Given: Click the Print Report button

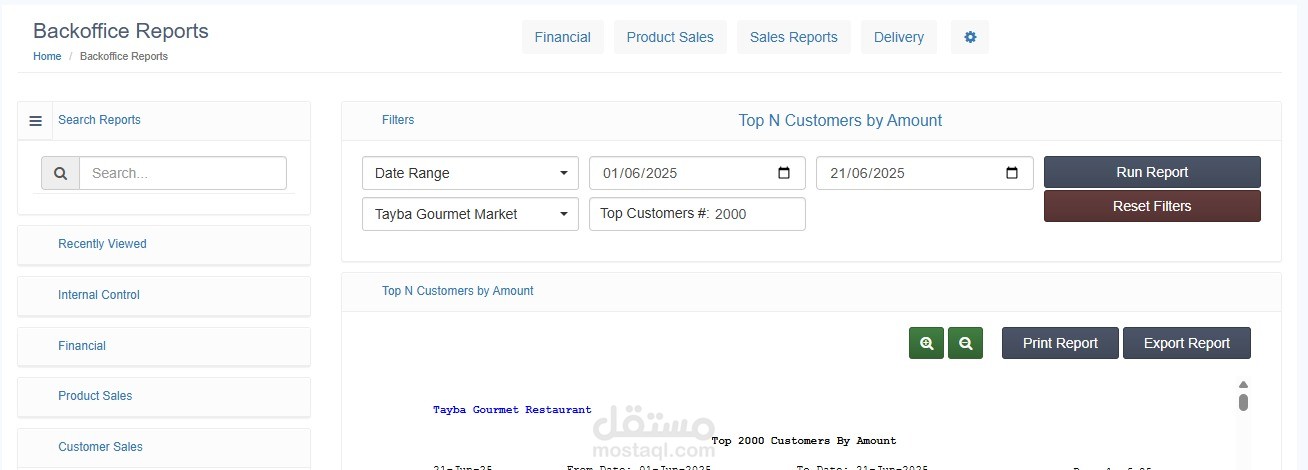Looking at the screenshot, I should [x=1060, y=343].
